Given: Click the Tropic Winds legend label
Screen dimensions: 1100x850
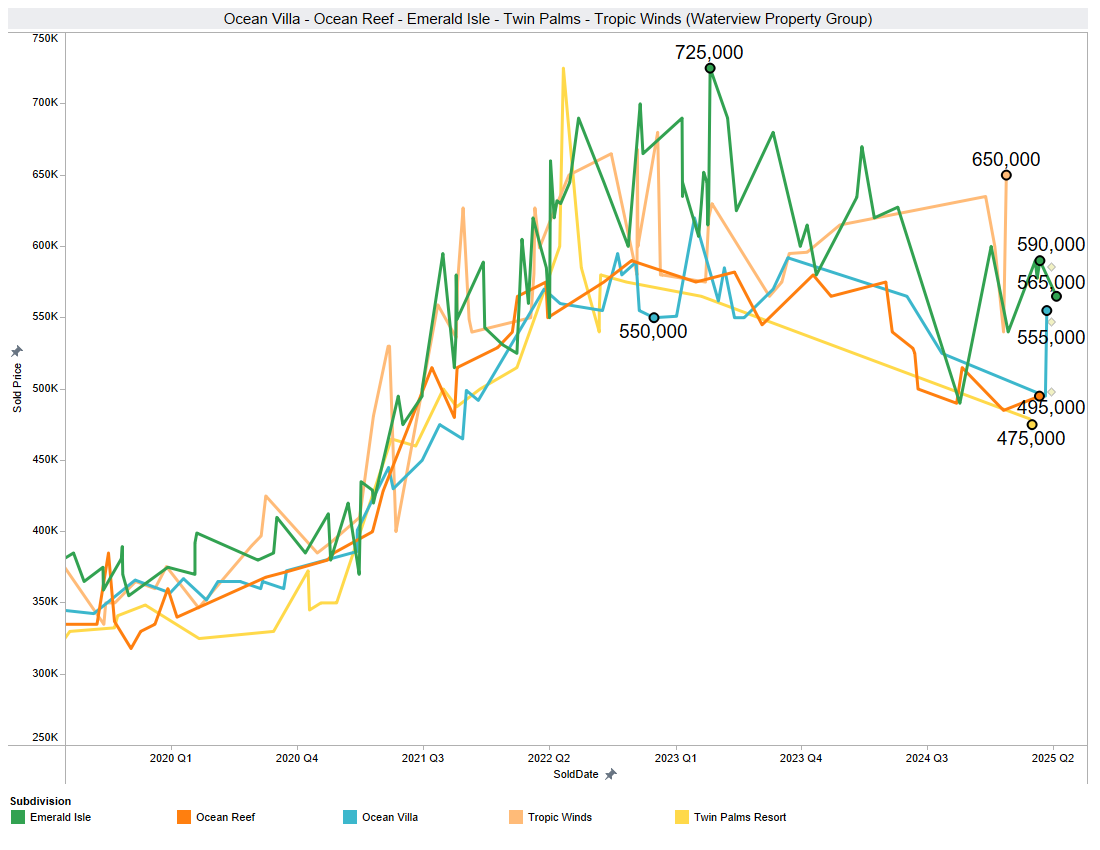Looking at the screenshot, I should [x=560, y=817].
